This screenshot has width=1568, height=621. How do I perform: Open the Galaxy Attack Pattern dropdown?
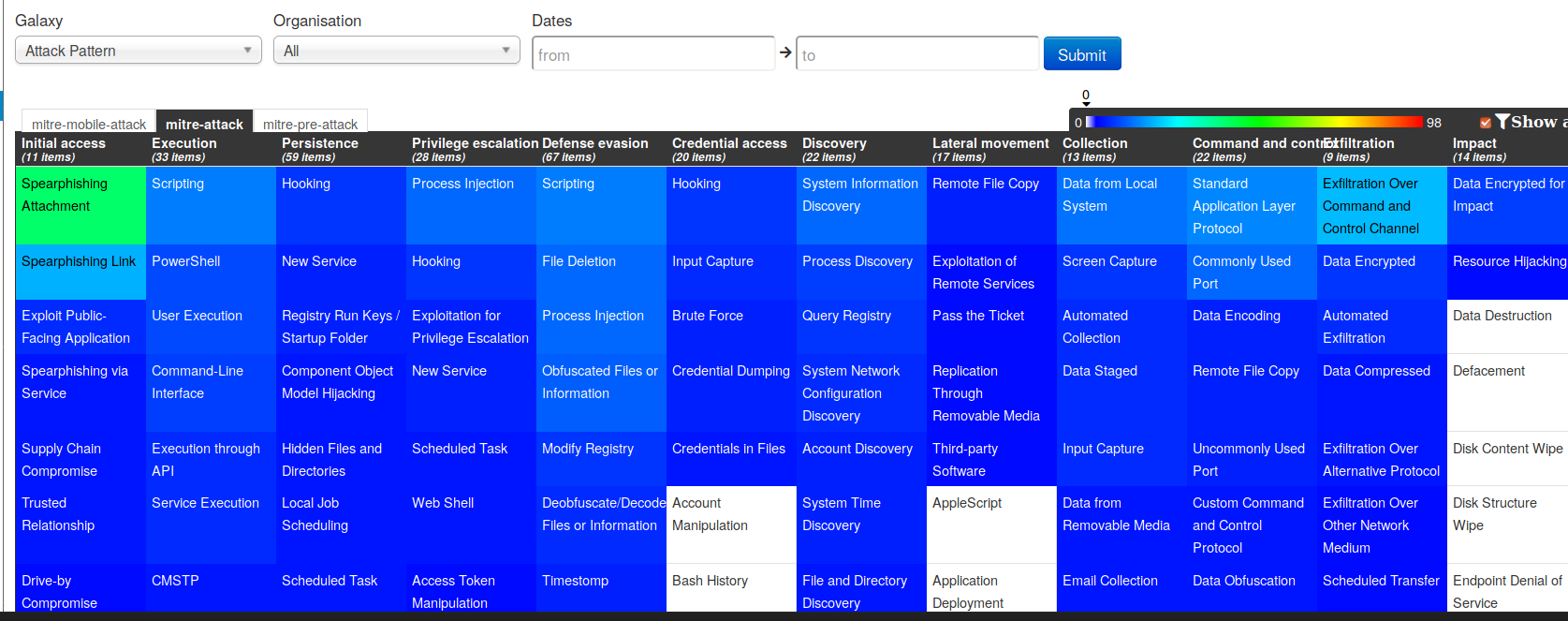point(138,51)
